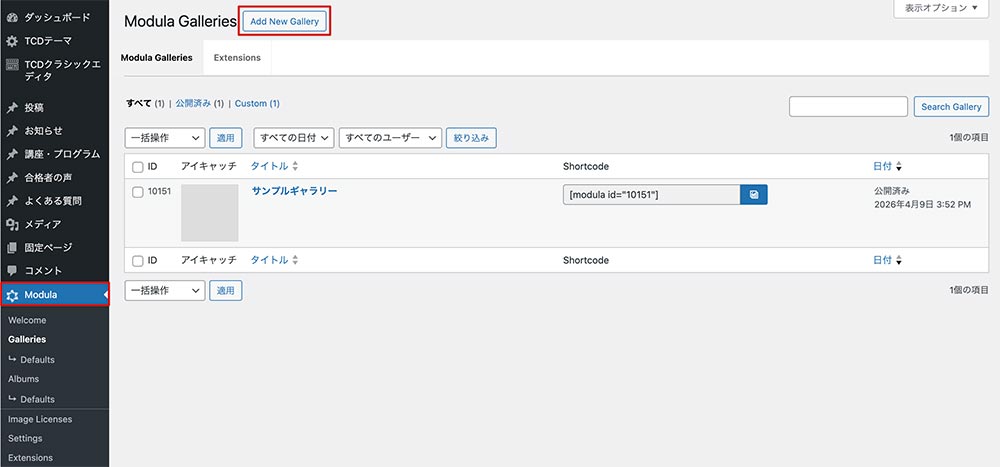This screenshot has width=1000, height=467.
Task: Click the TCDテーマ gear icon
Action: coord(12,41)
